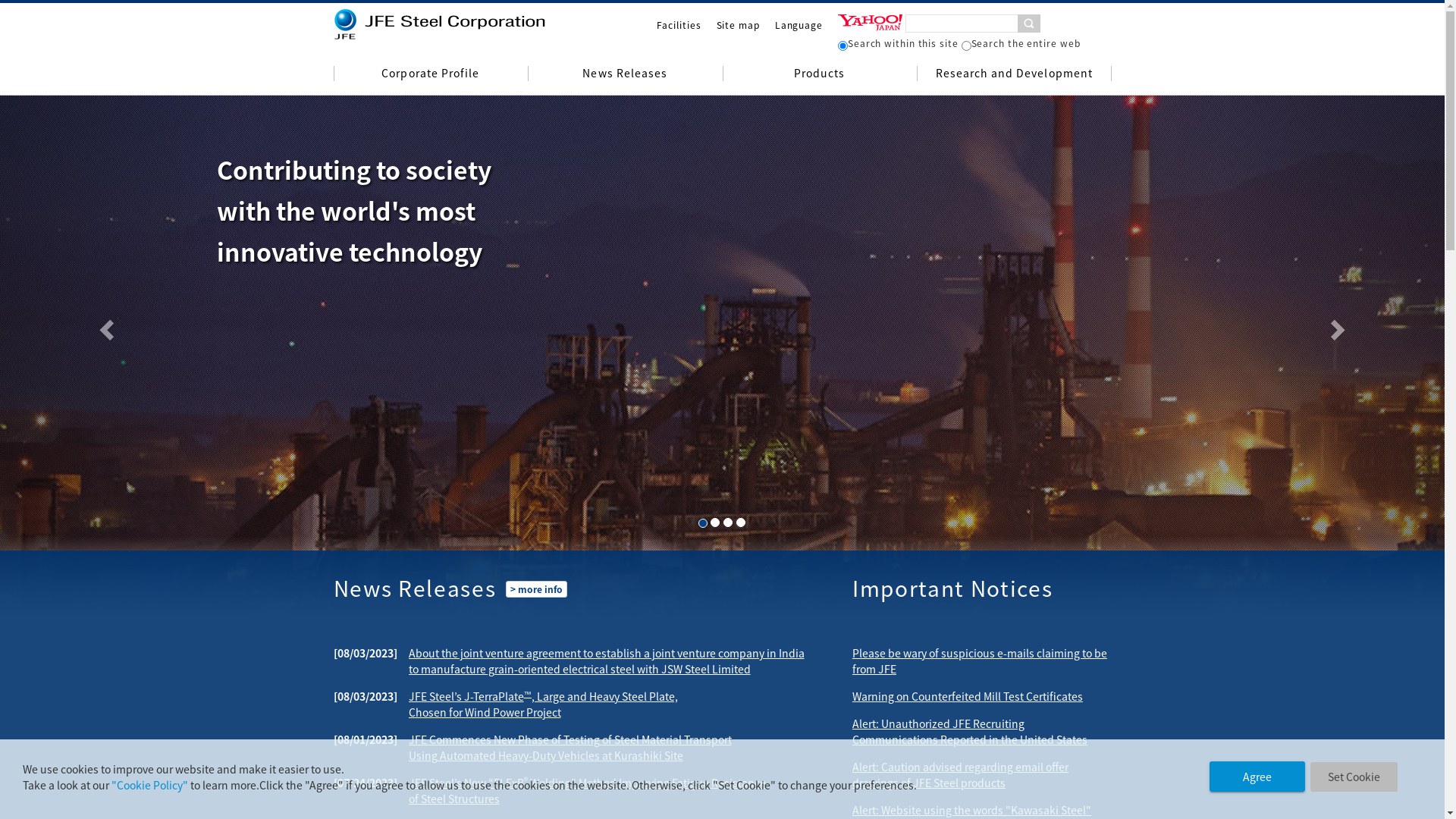Image resolution: width=1456 pixels, height=819 pixels.
Task: Open the suspicious e-mails notice
Action: [x=980, y=661]
